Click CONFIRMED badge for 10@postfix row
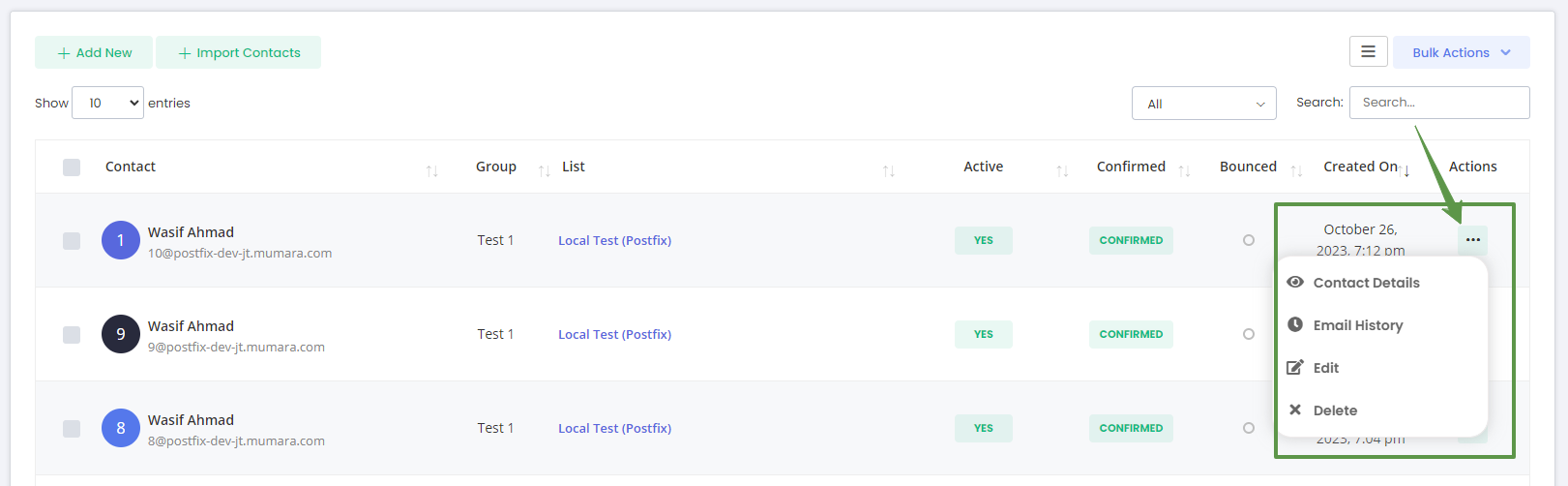Image resolution: width=1568 pixels, height=486 pixels. (1131, 240)
